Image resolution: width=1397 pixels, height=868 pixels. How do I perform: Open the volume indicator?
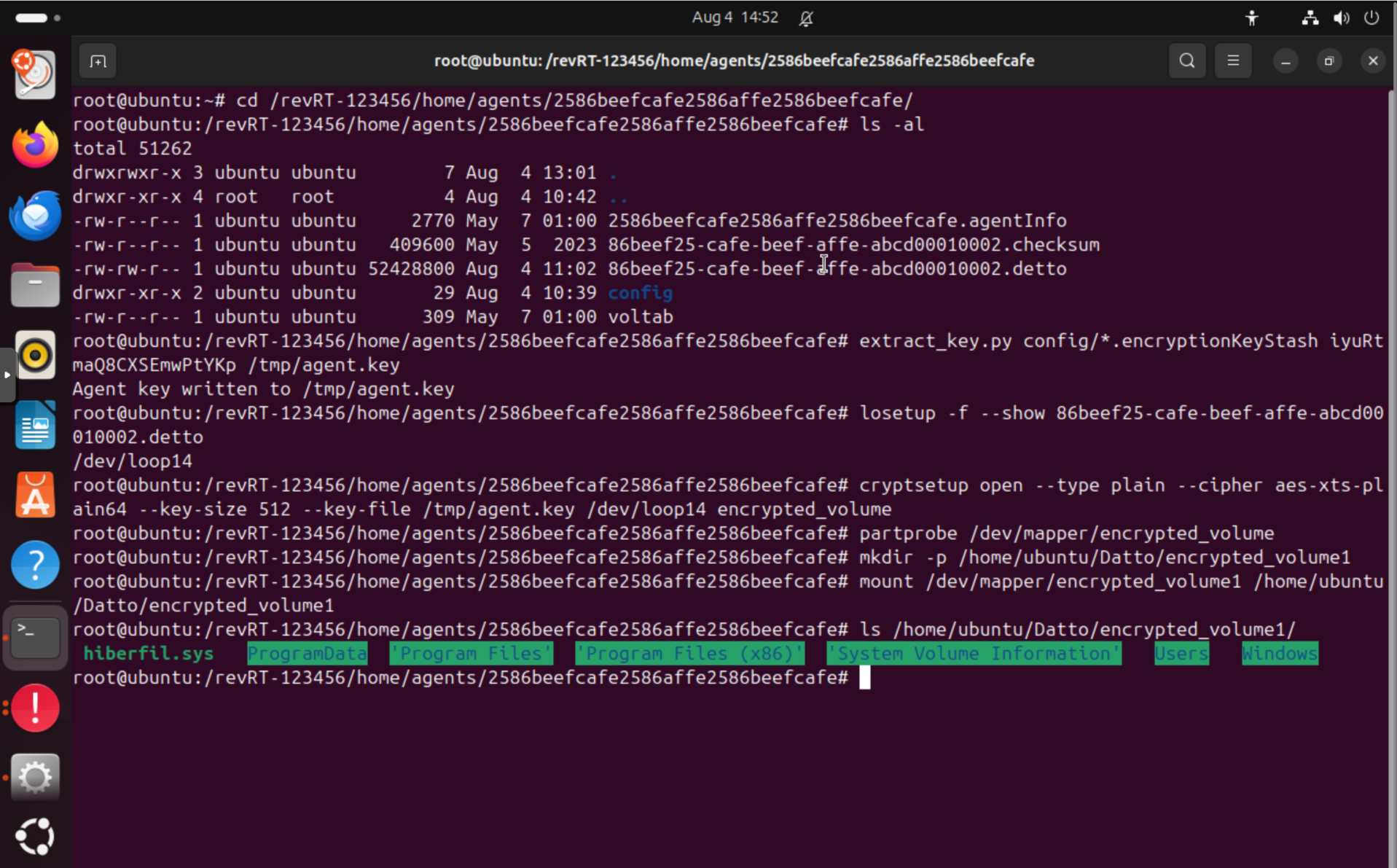click(x=1341, y=17)
